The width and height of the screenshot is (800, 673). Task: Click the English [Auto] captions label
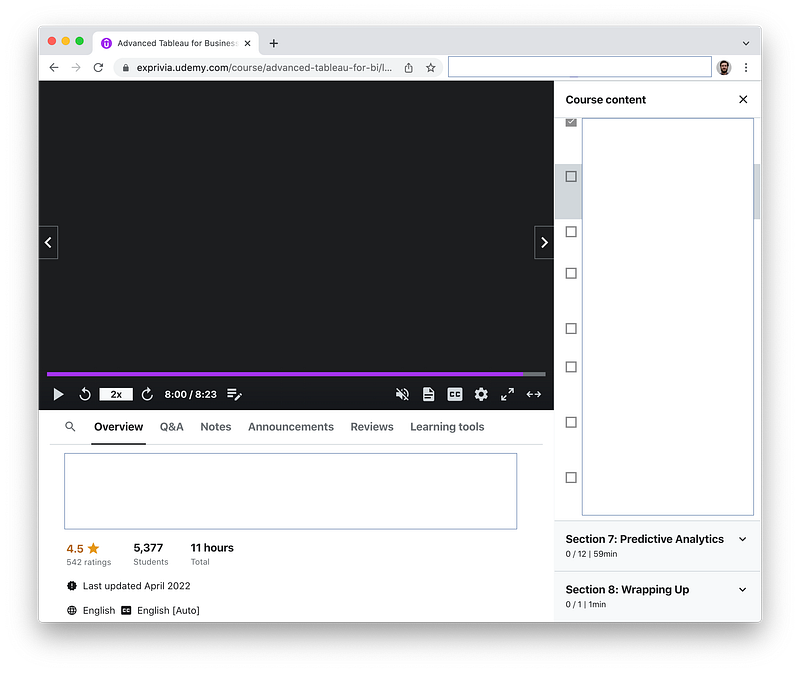point(168,610)
